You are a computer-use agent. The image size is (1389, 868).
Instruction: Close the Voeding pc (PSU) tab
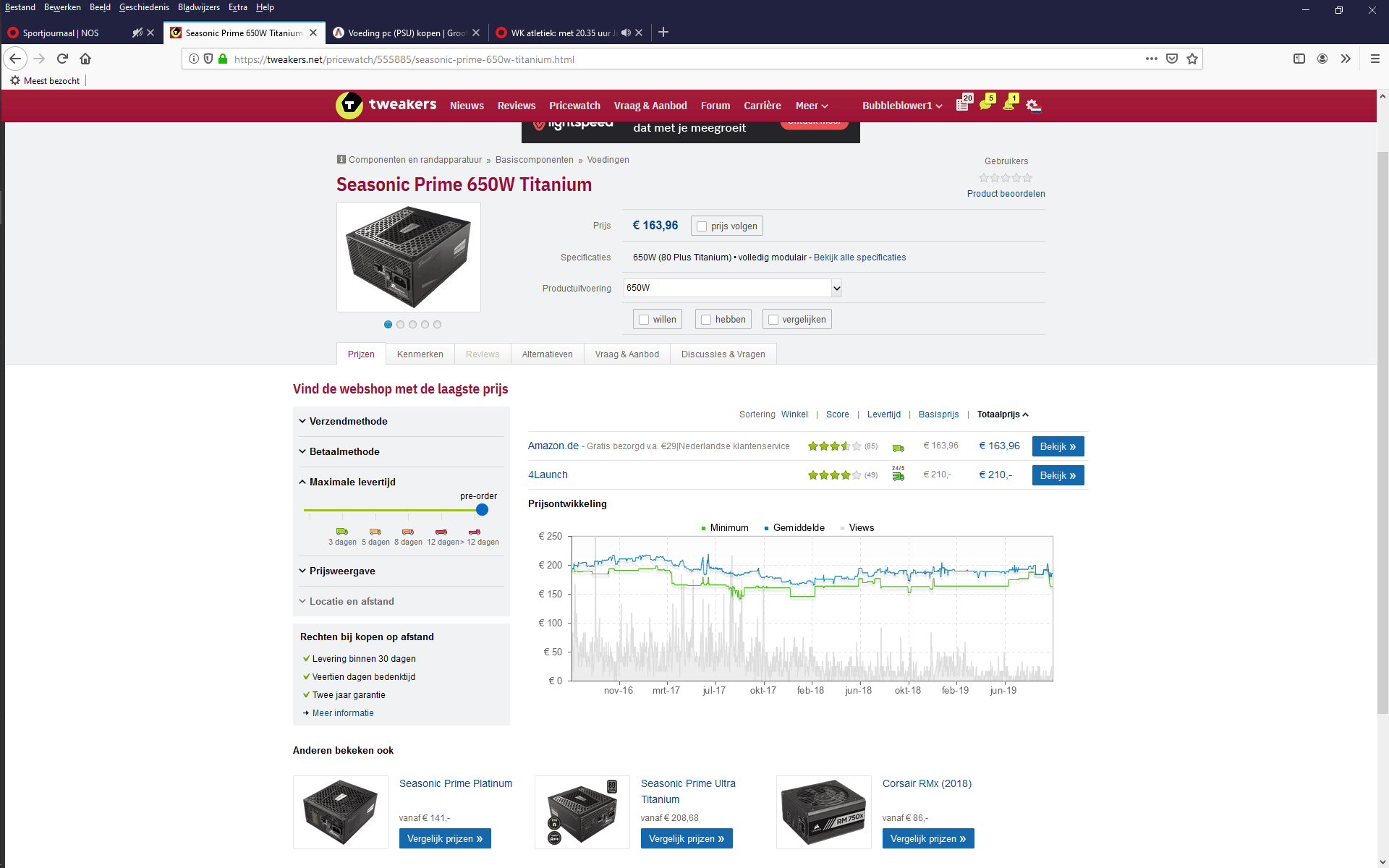coord(476,33)
